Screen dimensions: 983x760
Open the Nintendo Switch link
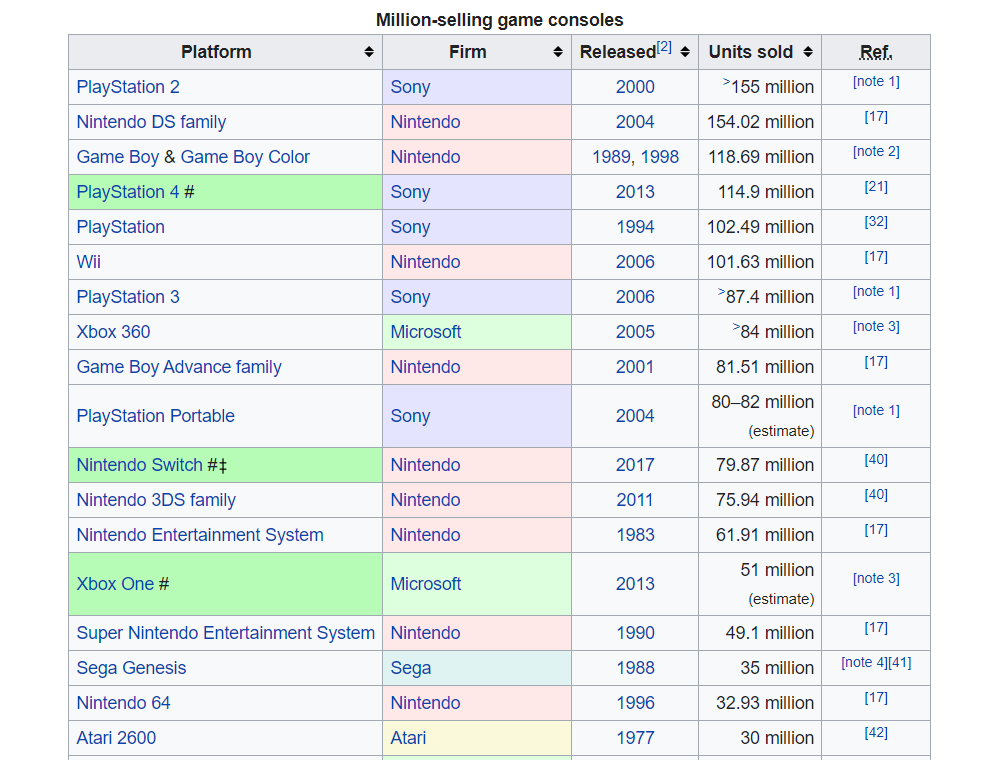click(x=139, y=465)
